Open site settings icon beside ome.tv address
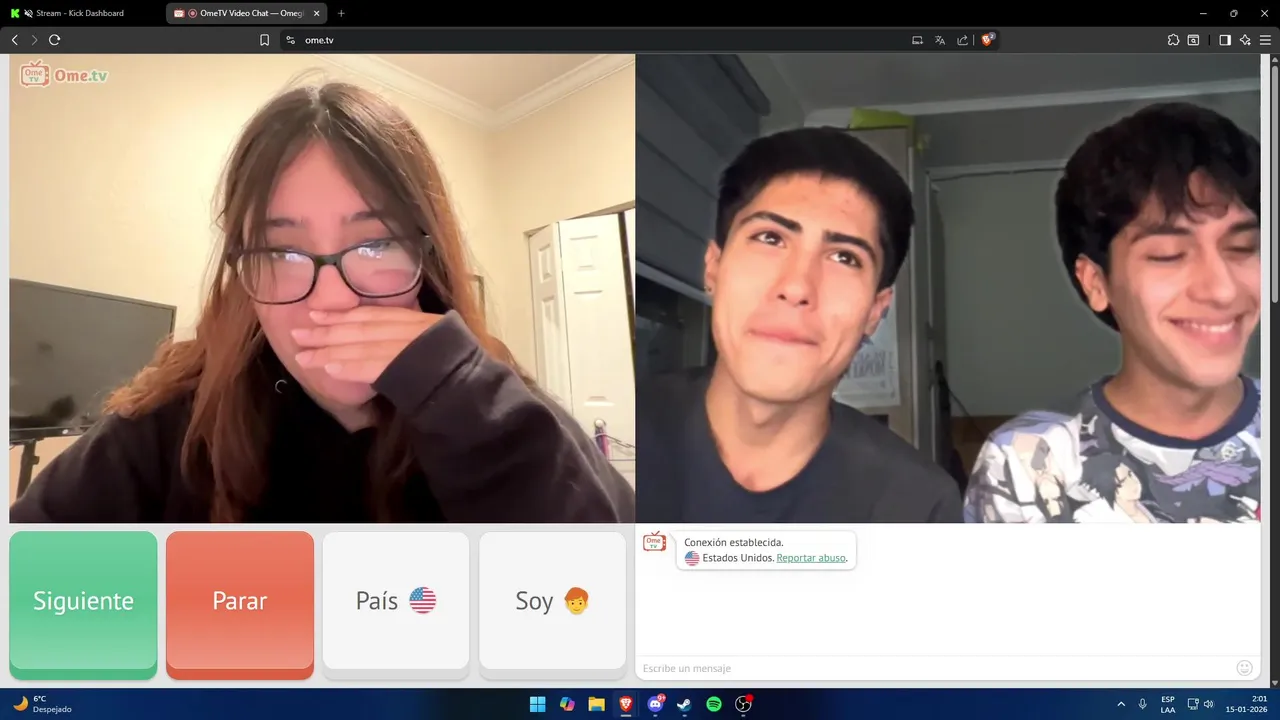This screenshot has height=720, width=1280. coord(290,40)
